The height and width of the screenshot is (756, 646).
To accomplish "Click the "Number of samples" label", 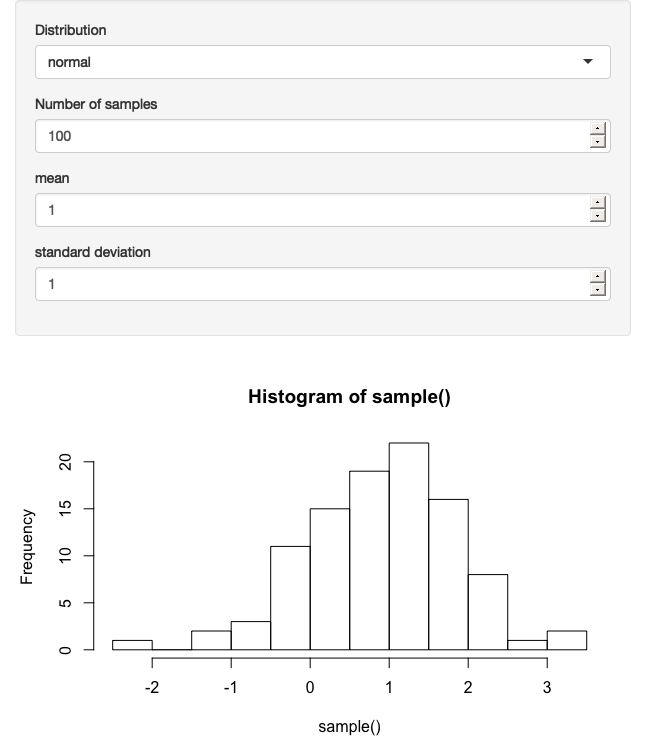I will (96, 104).
